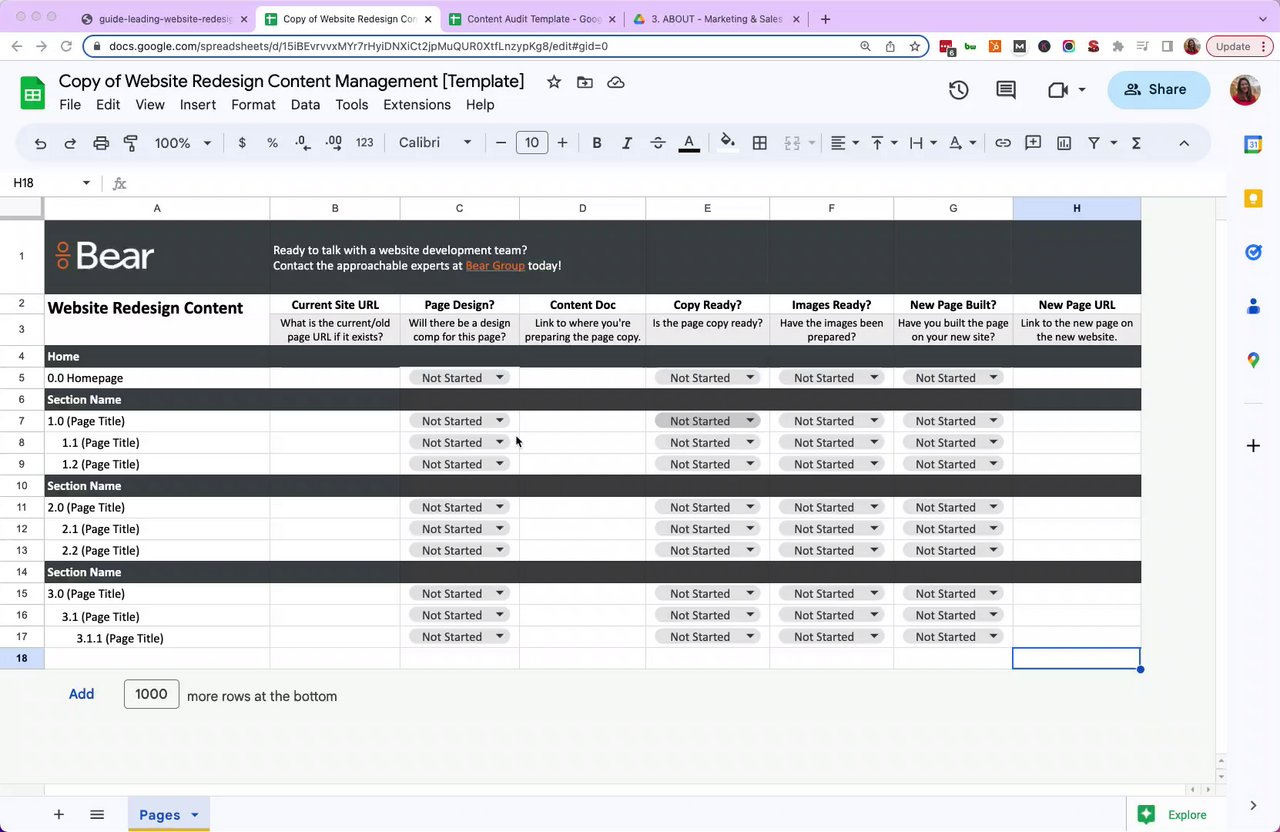This screenshot has width=1280, height=832.
Task: Format as currency
Action: point(242,143)
